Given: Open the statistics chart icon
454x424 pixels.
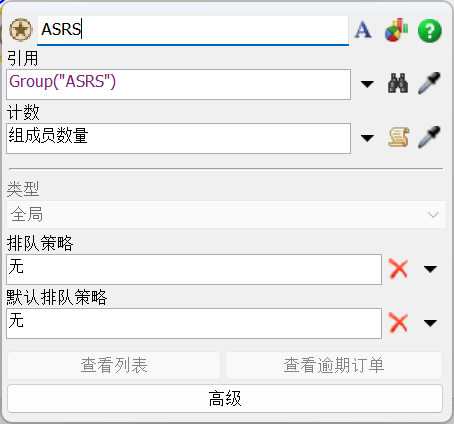Looking at the screenshot, I should (396, 30).
